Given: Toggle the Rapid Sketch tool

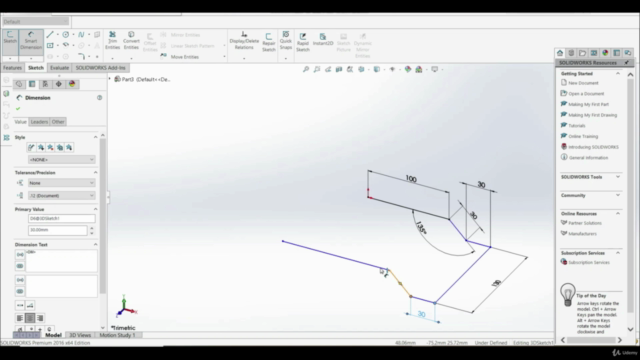Looking at the screenshot, I should pyautogui.click(x=303, y=42).
